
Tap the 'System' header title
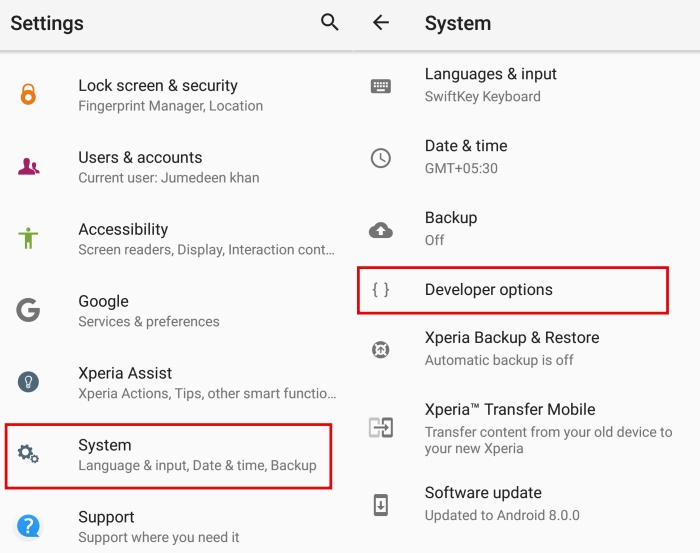pos(458,23)
